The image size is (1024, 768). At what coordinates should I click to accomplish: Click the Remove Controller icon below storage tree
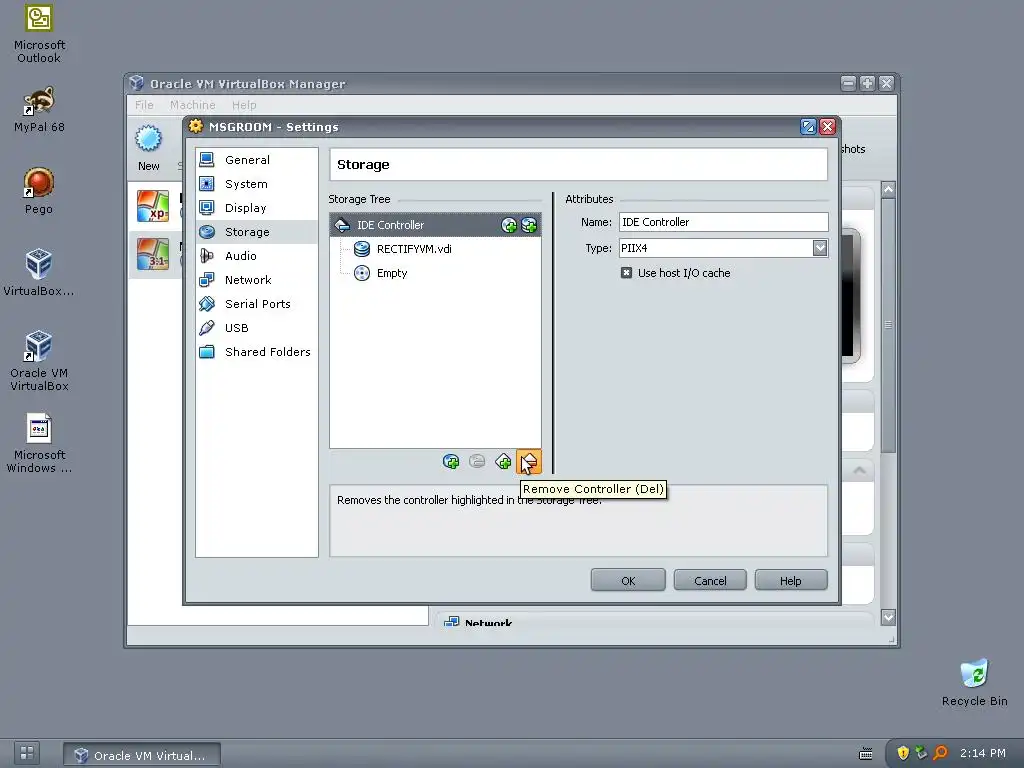[x=529, y=462]
